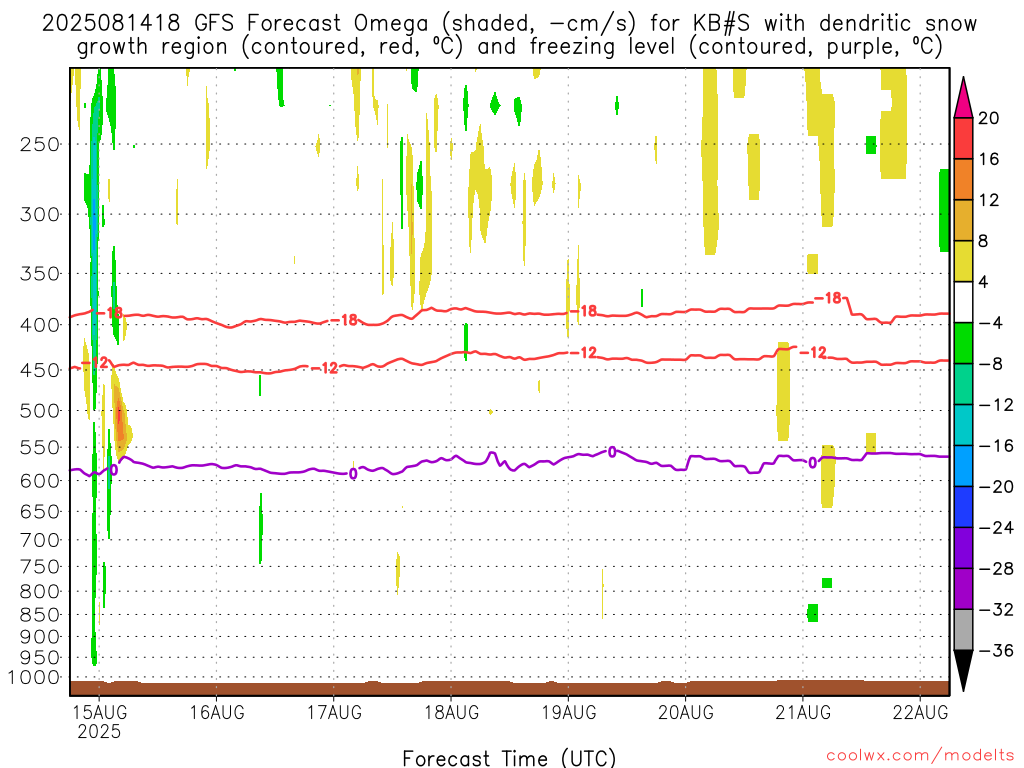Viewport: 1024px width, 768px height.
Task: Click the Forecast Time (UTC) axis title
Action: [509, 758]
